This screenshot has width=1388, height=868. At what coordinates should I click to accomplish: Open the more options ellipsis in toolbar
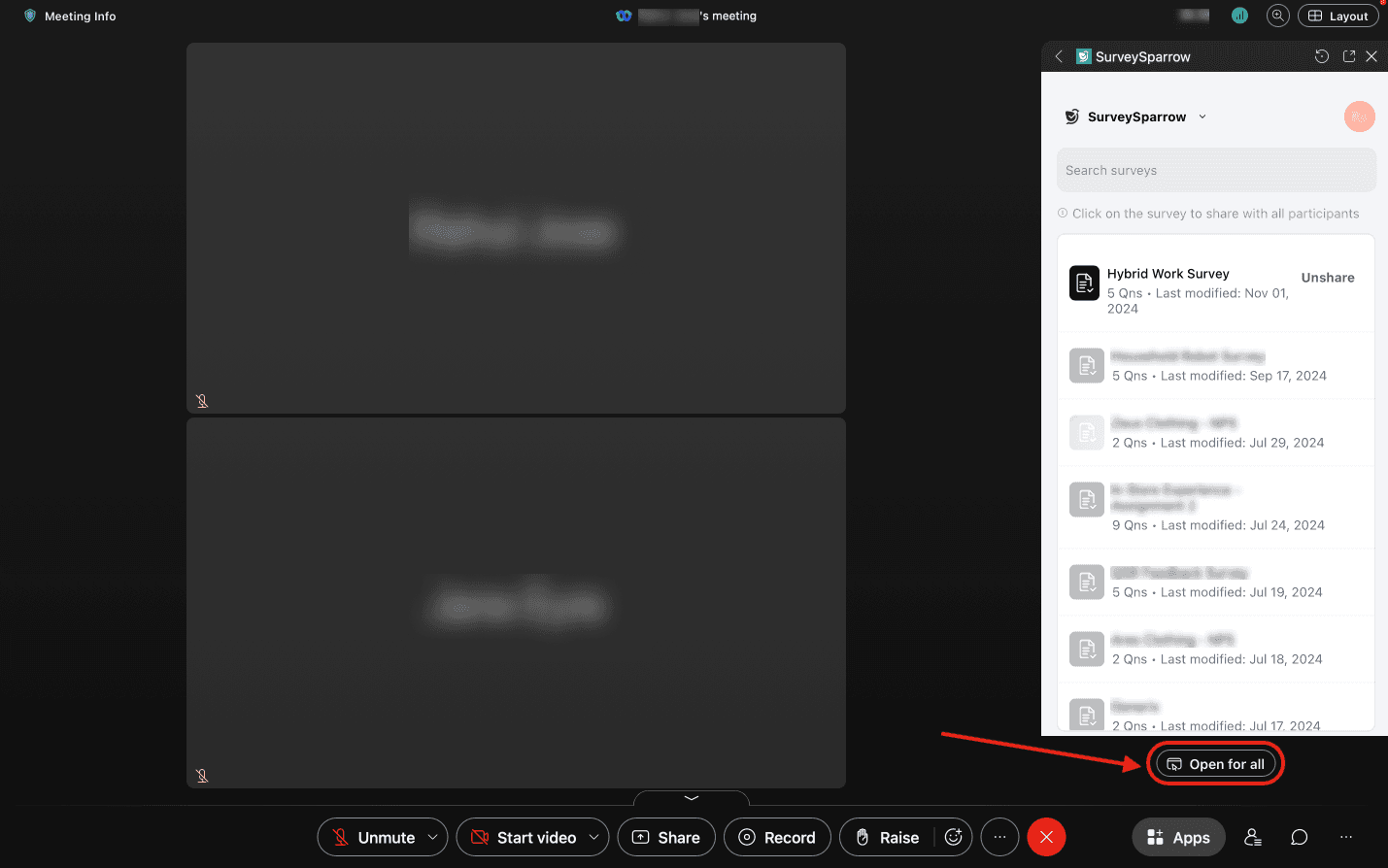pyautogui.click(x=999, y=837)
